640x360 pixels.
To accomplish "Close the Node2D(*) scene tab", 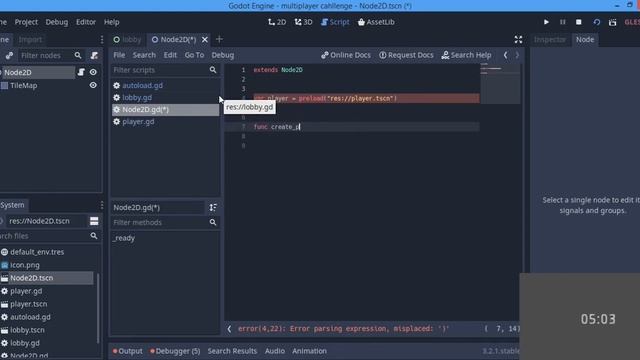I will (x=204, y=40).
